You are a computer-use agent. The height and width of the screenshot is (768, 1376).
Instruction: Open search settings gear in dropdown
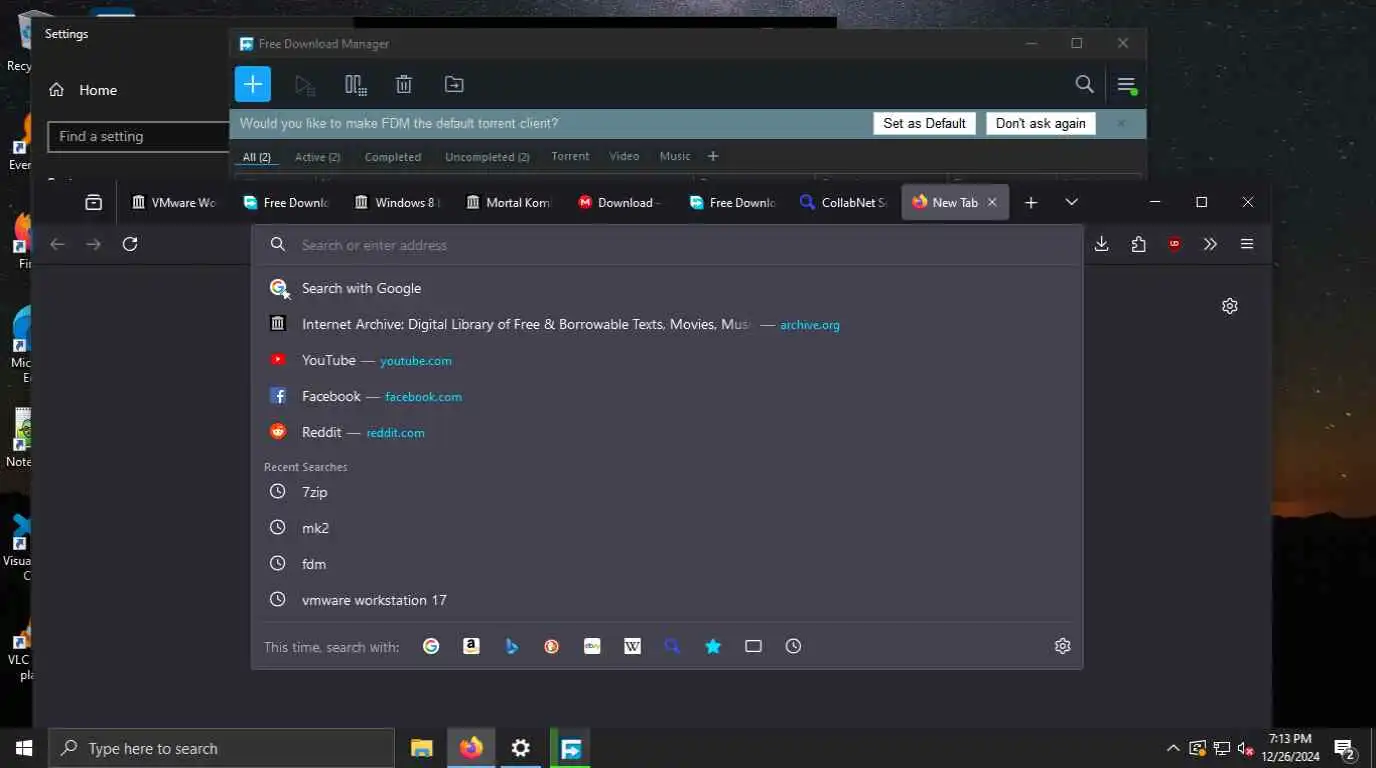click(1062, 646)
